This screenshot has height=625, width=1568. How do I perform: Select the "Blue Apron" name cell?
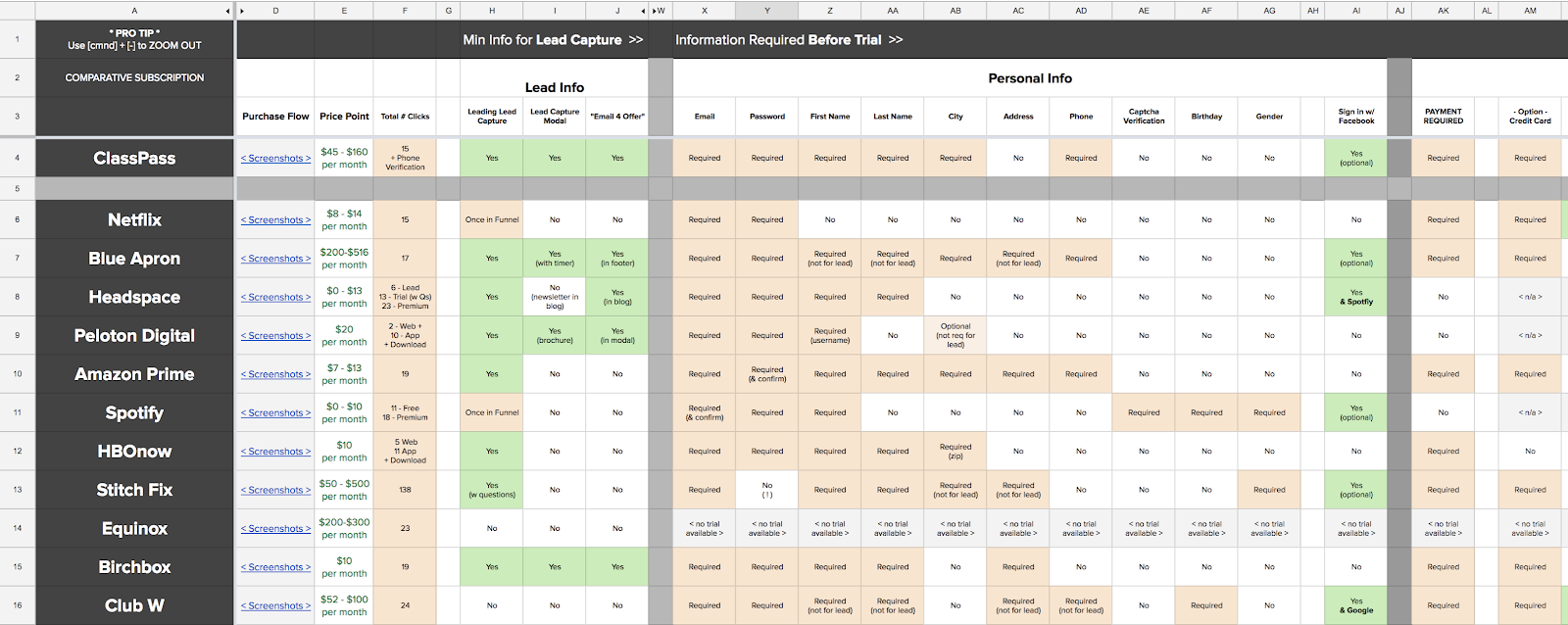[x=134, y=259]
